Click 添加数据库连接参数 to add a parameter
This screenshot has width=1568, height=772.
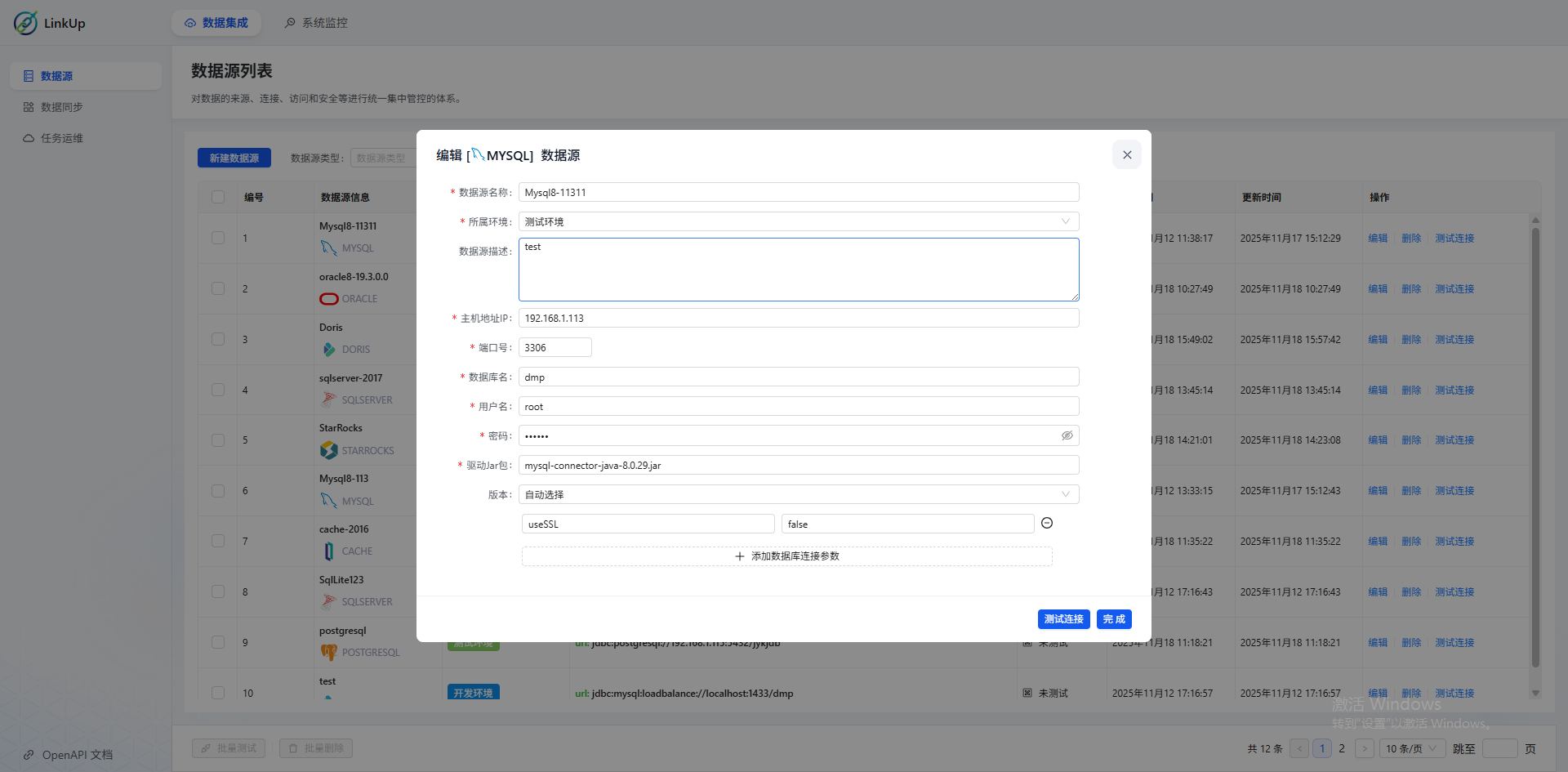pos(786,556)
